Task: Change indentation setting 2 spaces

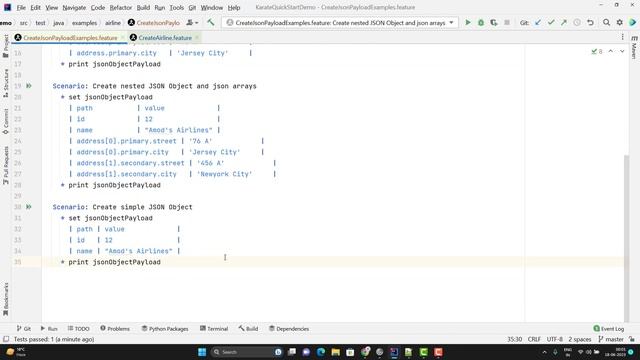Action: 580,339
